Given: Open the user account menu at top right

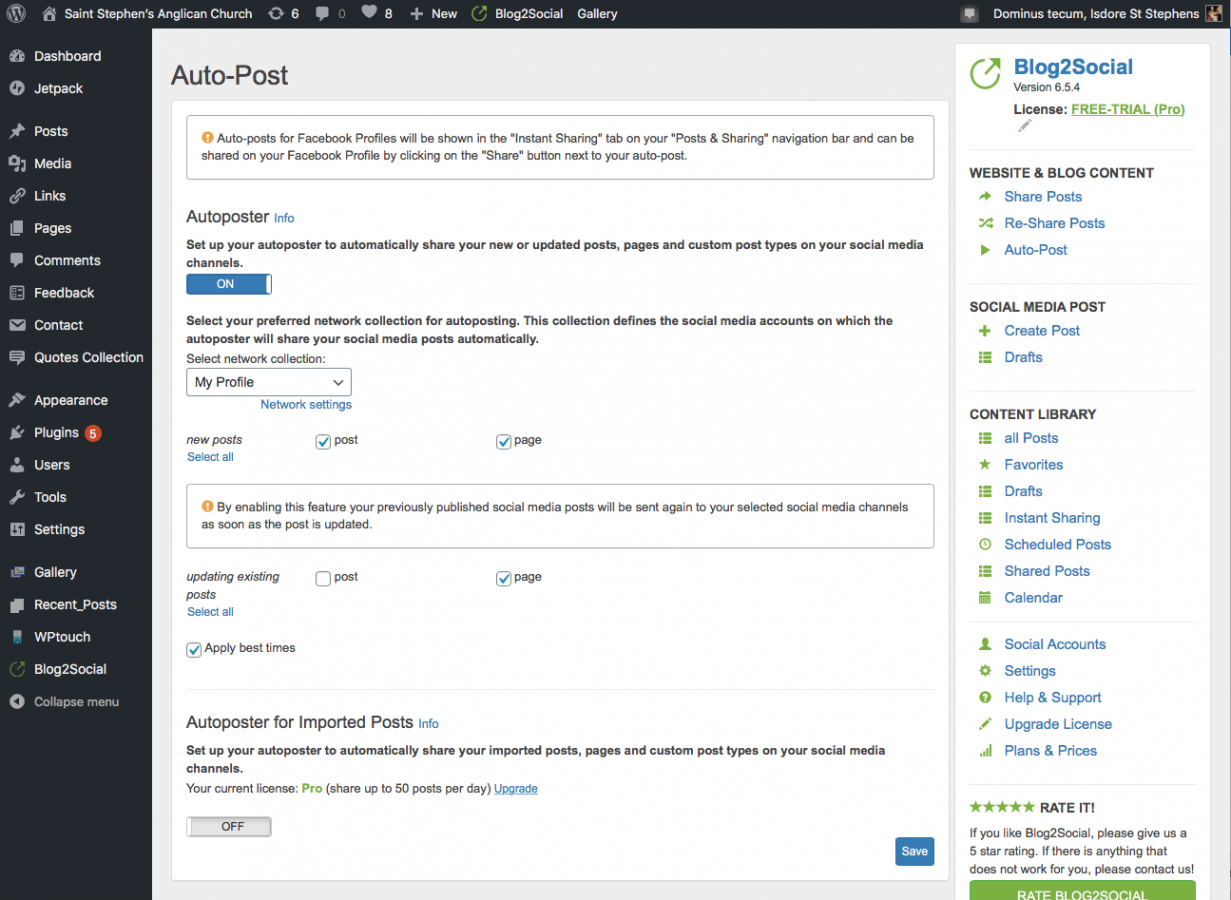Looking at the screenshot, I should coord(1096,14).
